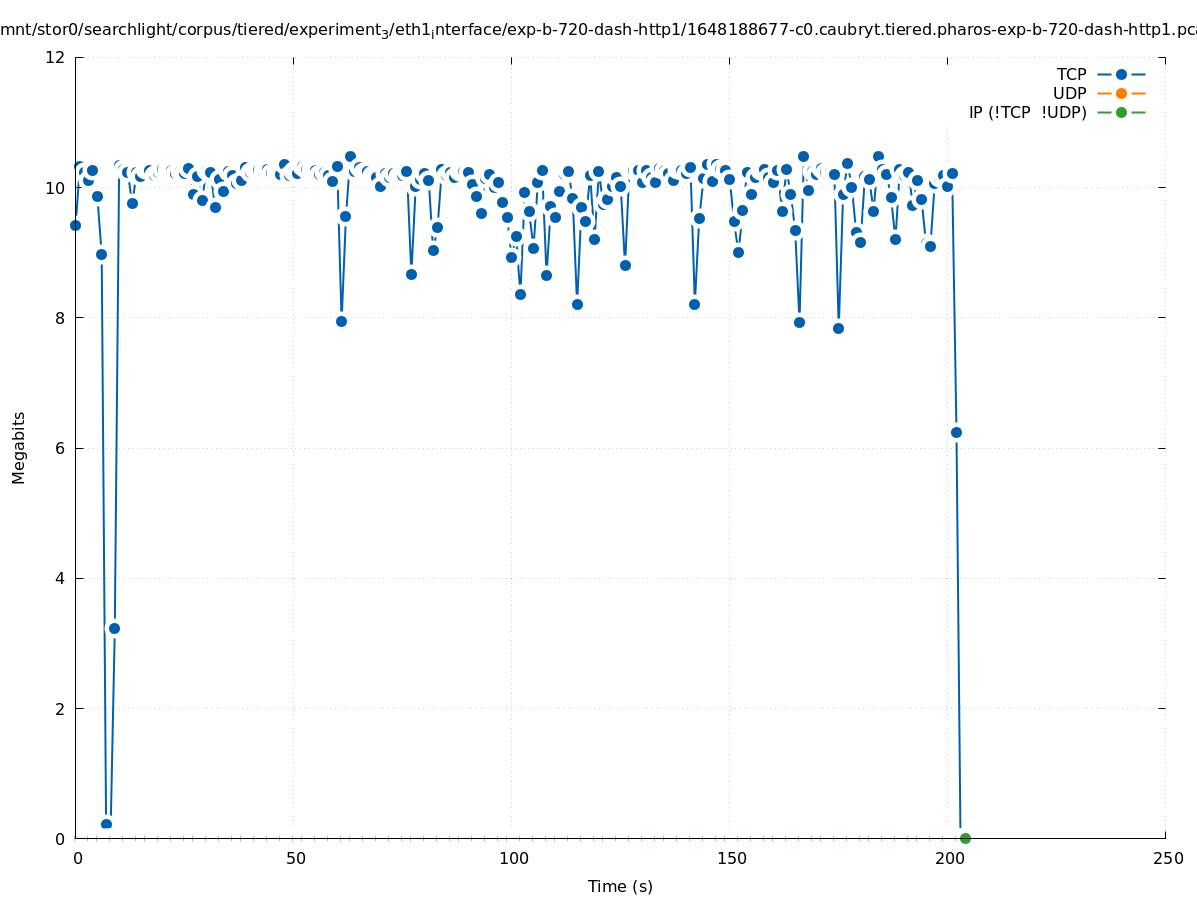Click the IP (!TCP !UDP) legend text
The height and width of the screenshot is (900, 1197).
coord(1027,112)
